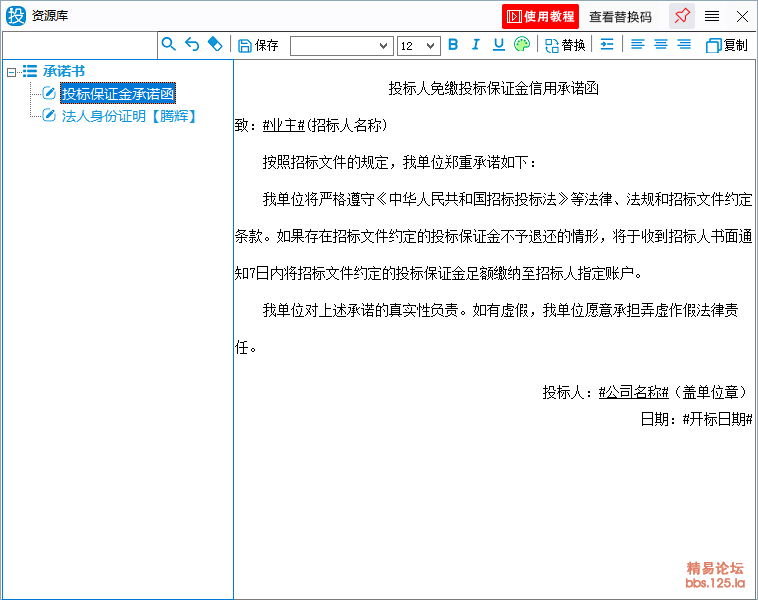Screen dimensions: 758x600
Task: Center align the text
Action: 661,44
